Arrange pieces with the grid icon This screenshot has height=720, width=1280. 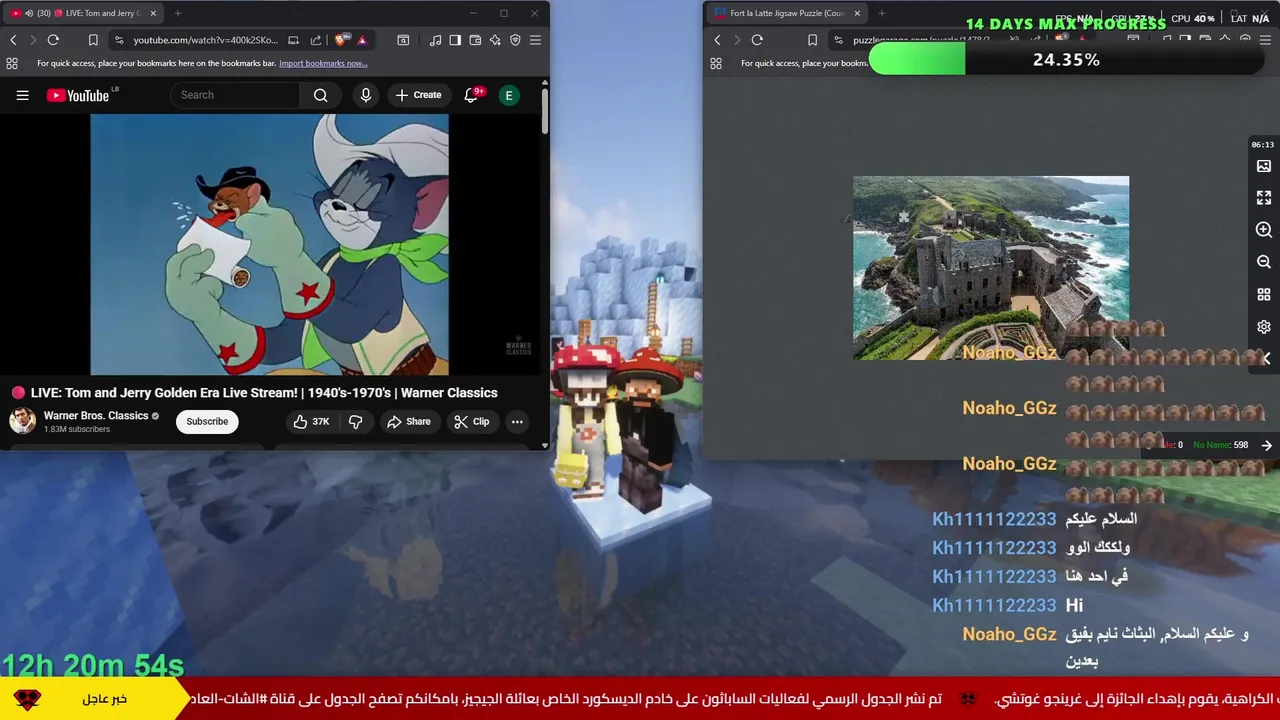point(1264,295)
